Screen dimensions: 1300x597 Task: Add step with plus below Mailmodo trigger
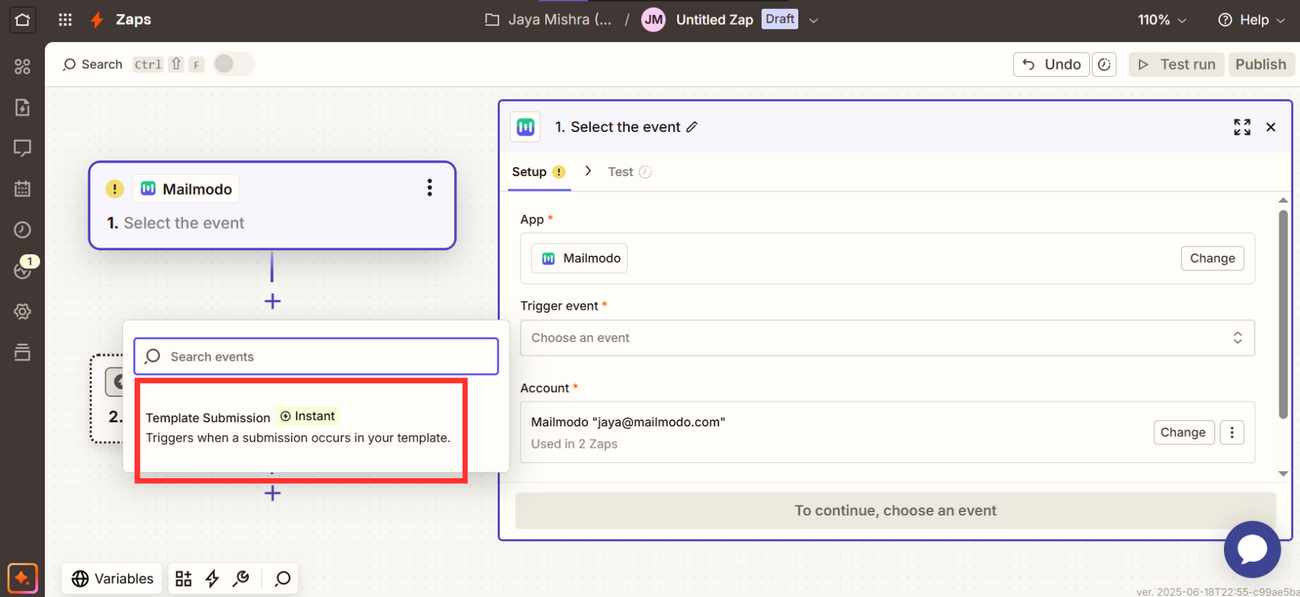click(x=272, y=301)
